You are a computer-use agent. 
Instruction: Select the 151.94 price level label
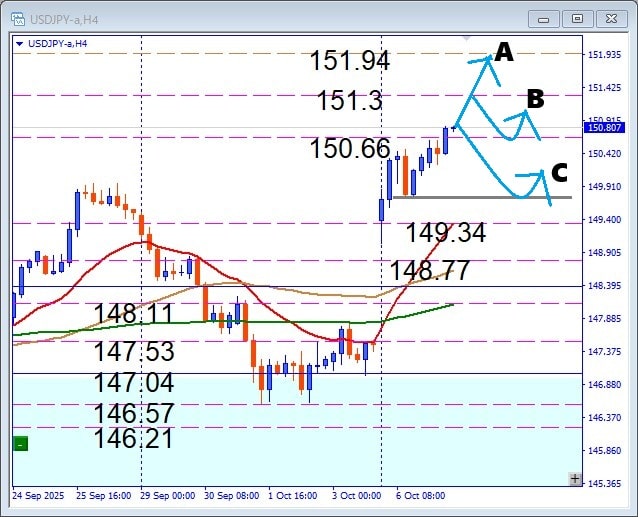point(349,61)
